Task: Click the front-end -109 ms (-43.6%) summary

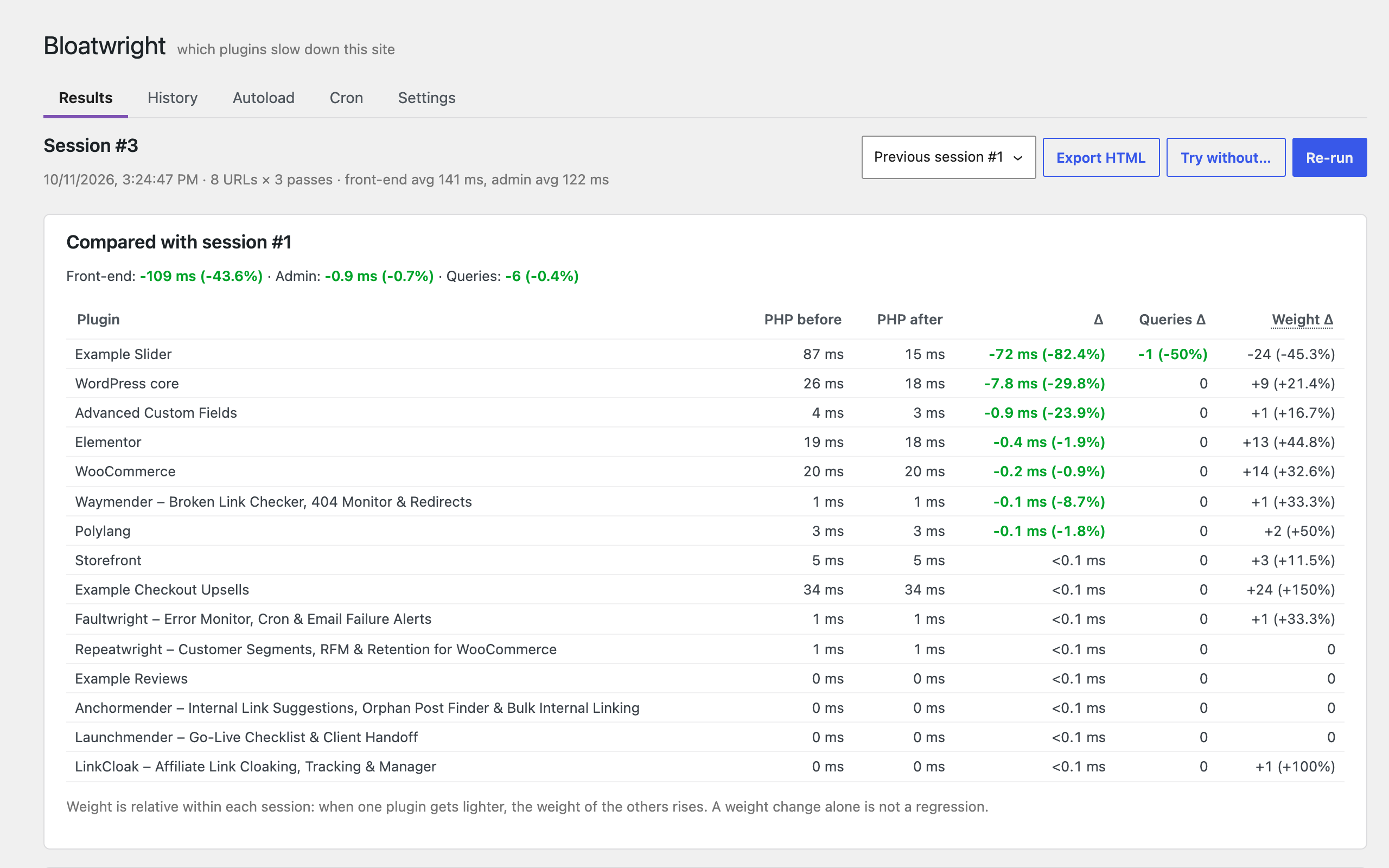Action: click(x=201, y=276)
